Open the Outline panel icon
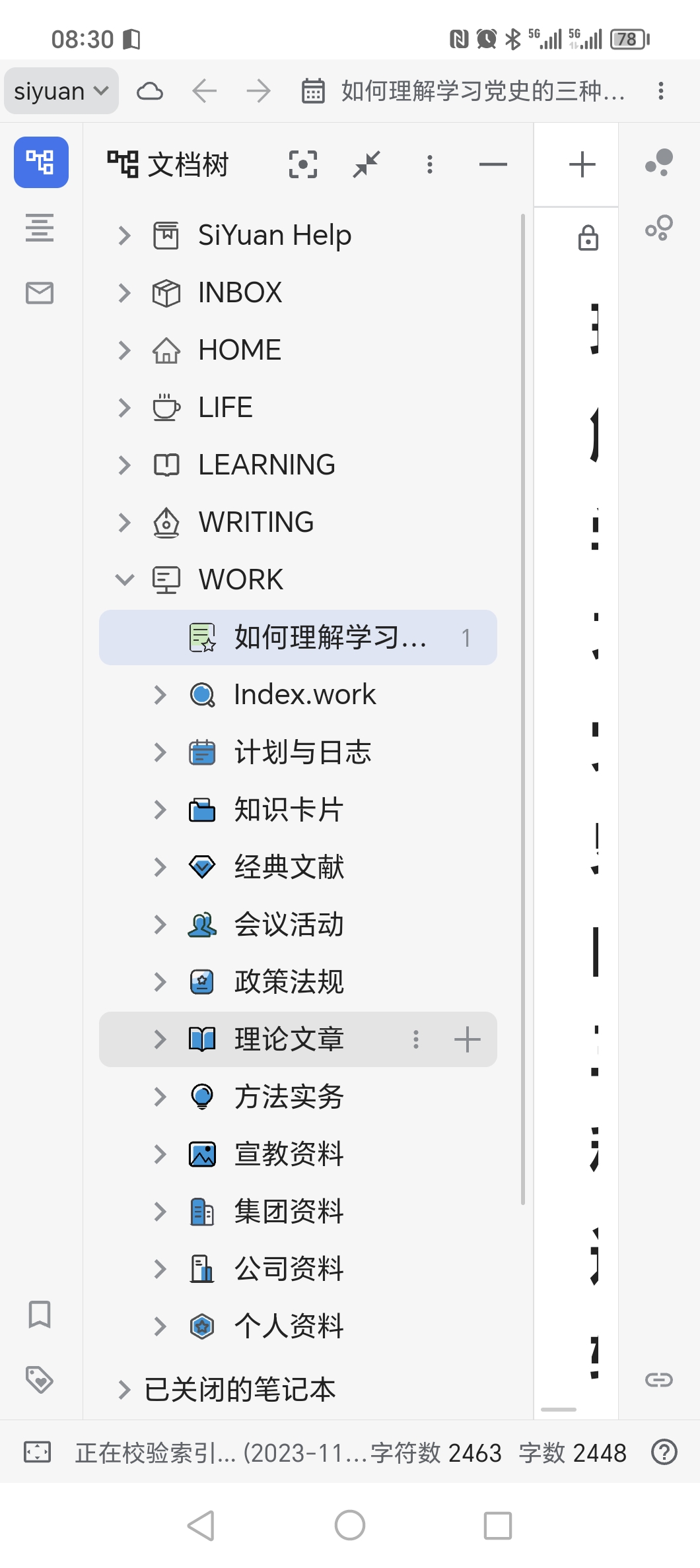Screen dimensions: 700x1568 coord(40,228)
